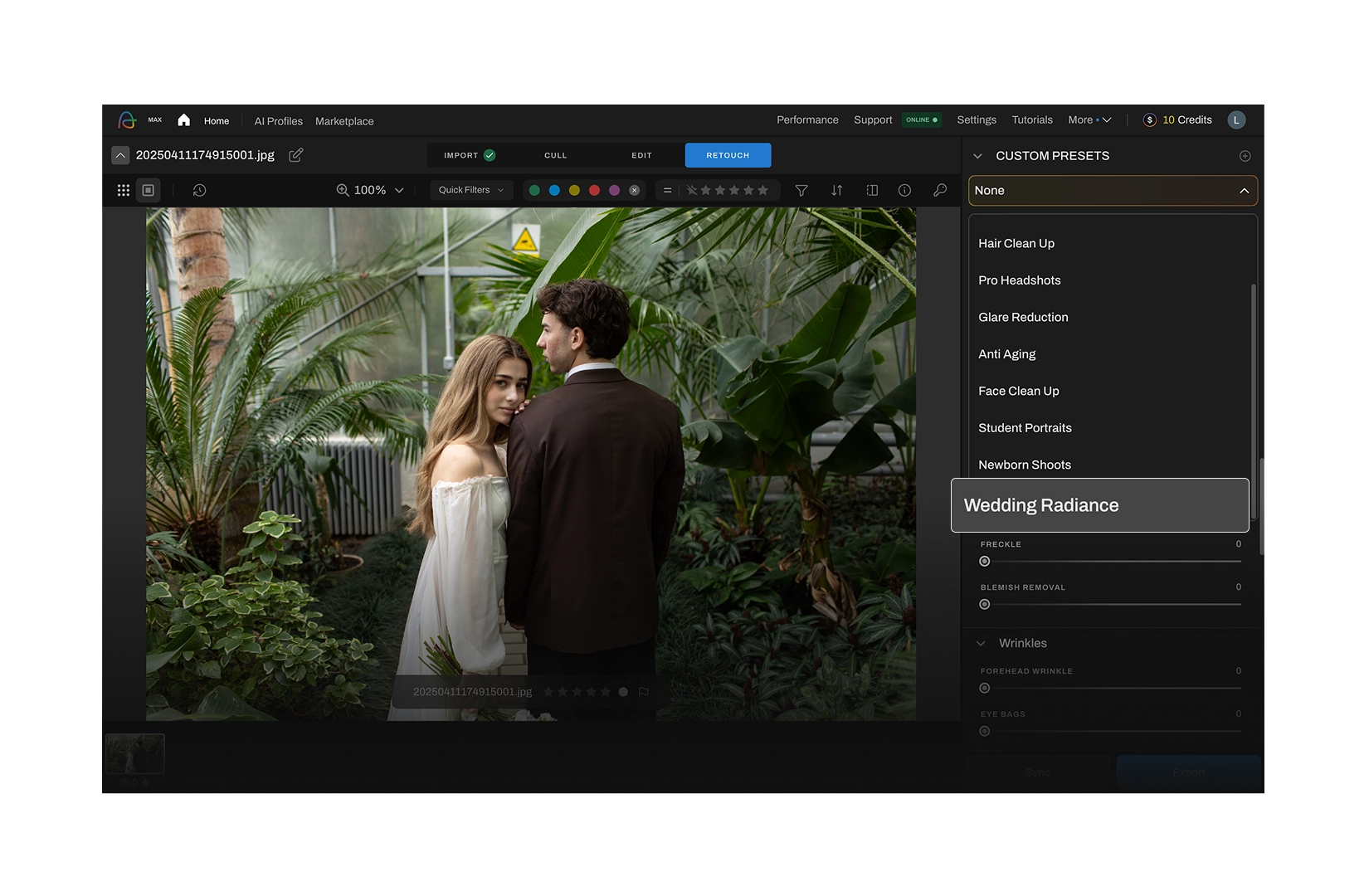This screenshot has width=1364, height=896.
Task: Open the Marketplace link
Action: coord(344,121)
